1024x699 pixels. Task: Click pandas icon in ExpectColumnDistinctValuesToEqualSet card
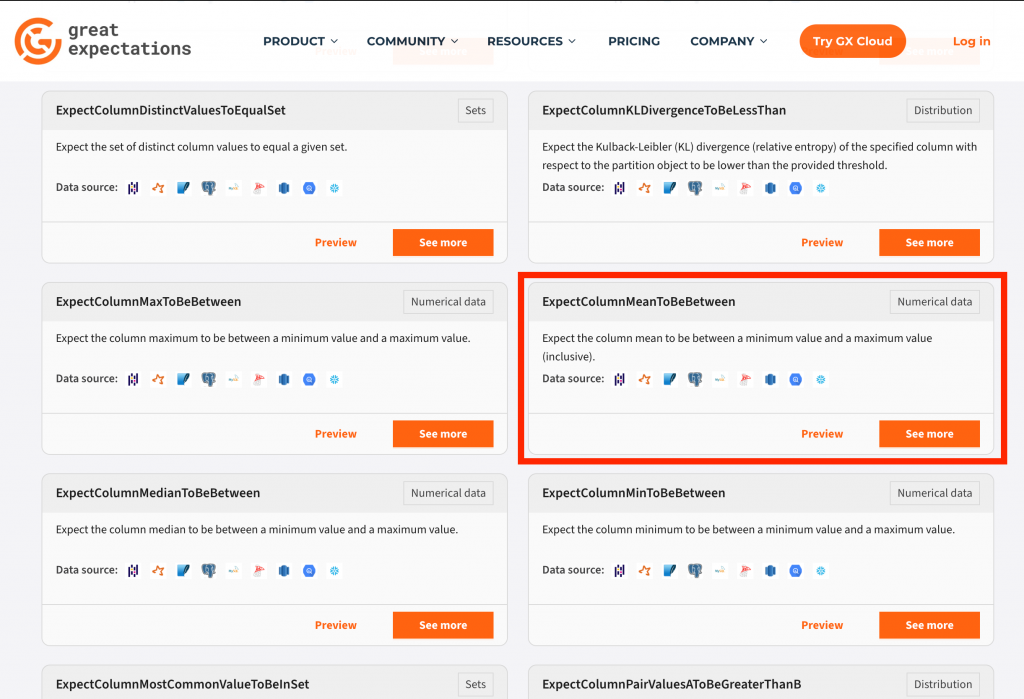(x=133, y=188)
